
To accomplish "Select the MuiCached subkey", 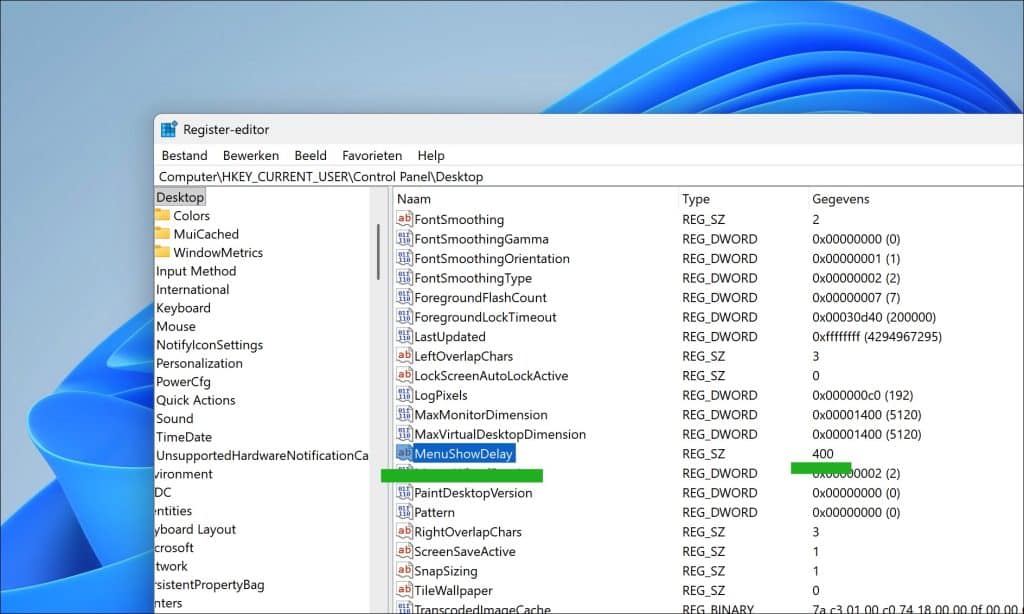I will pos(206,234).
